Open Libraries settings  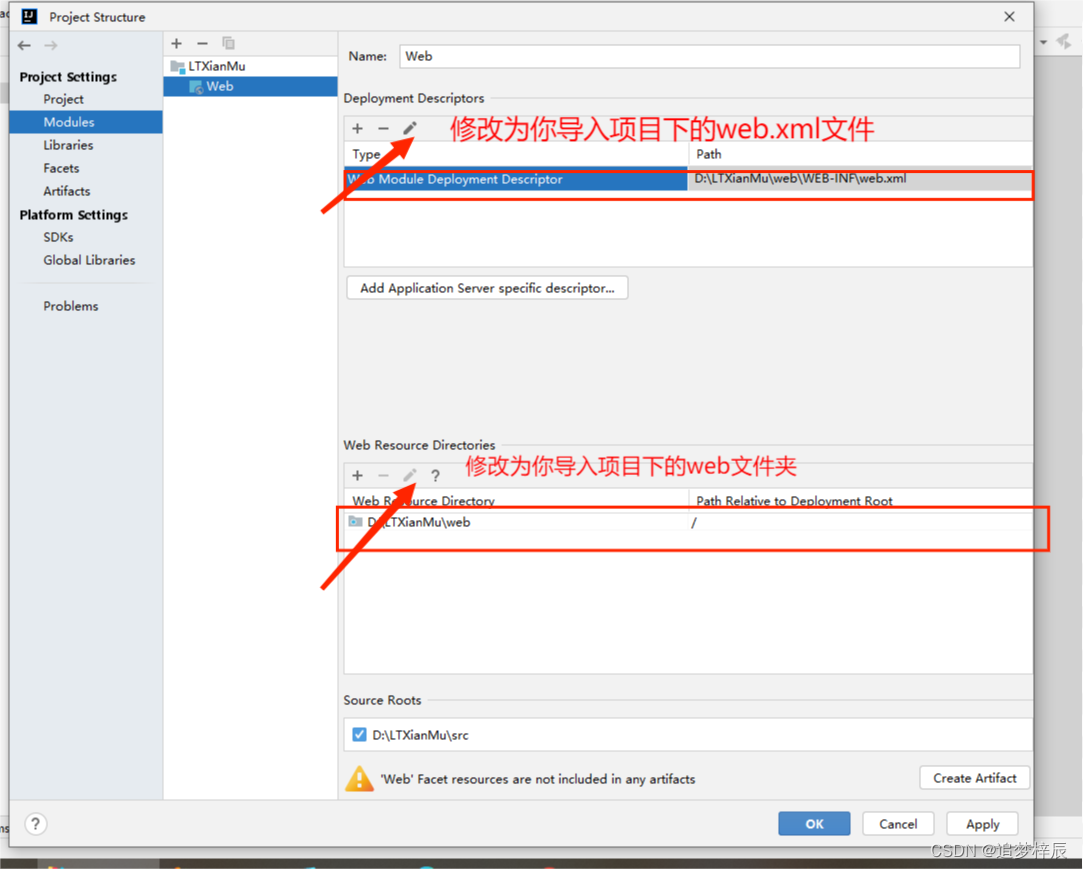[68, 145]
